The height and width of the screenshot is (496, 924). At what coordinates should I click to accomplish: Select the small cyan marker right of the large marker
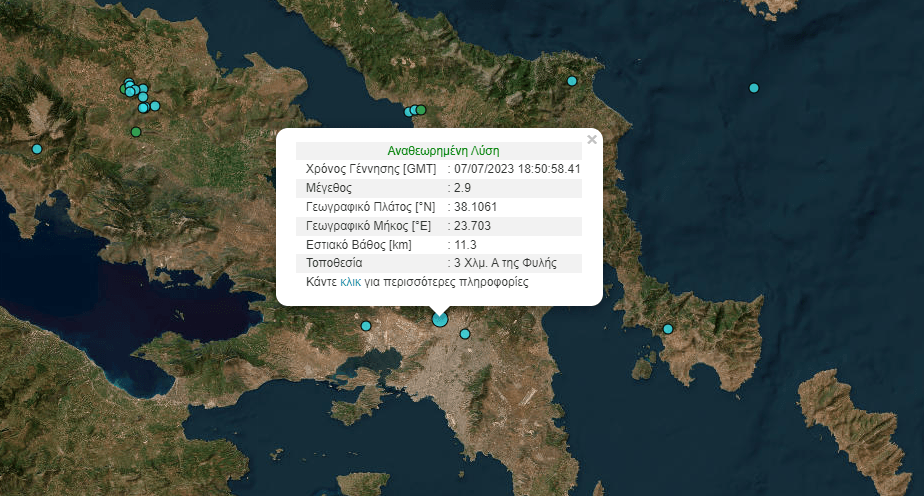464,334
